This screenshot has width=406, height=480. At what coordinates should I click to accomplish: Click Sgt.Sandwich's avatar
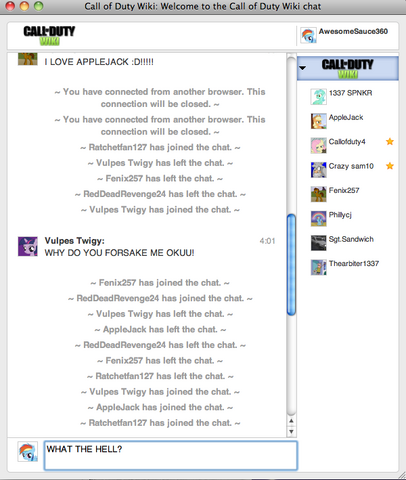click(318, 243)
